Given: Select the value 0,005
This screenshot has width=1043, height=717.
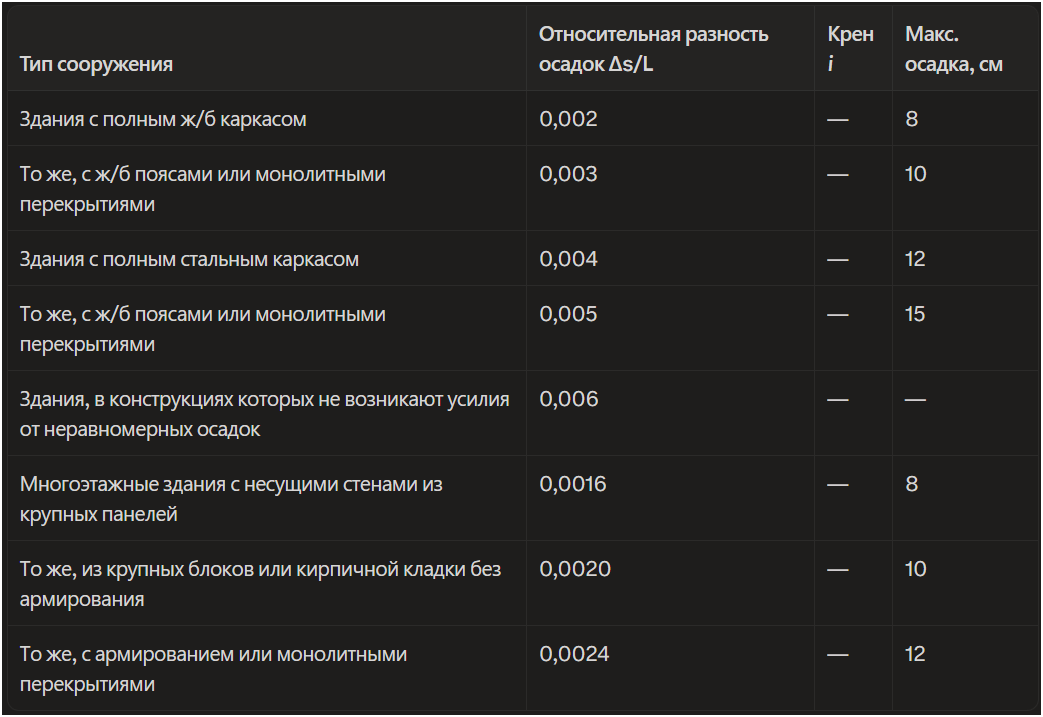Looking at the screenshot, I should pos(568,314).
